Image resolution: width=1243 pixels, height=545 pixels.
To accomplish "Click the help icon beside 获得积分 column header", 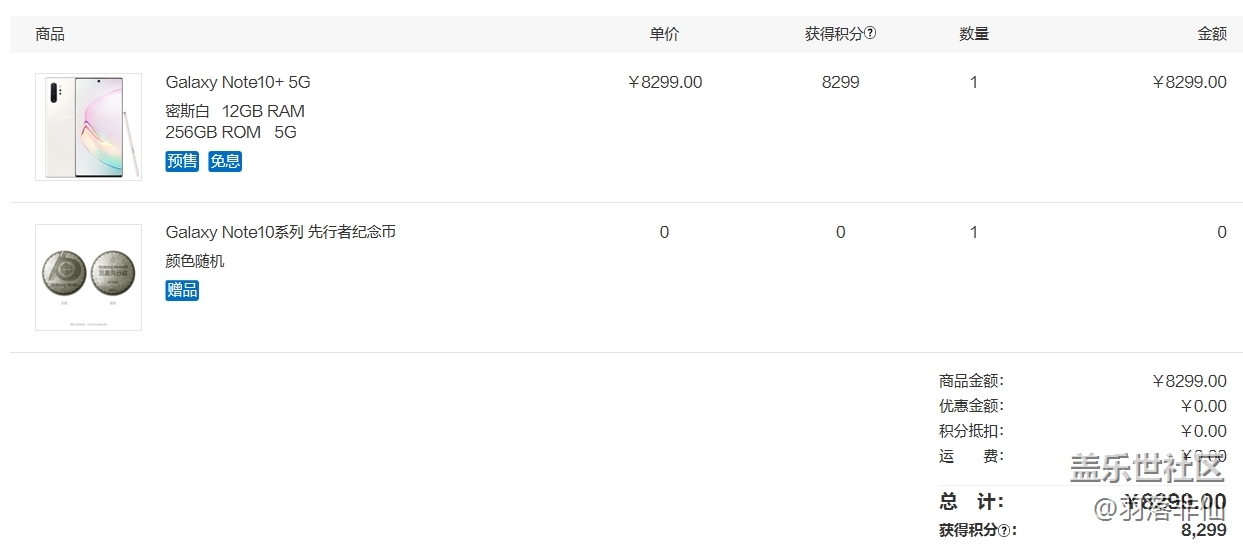I will coord(870,33).
